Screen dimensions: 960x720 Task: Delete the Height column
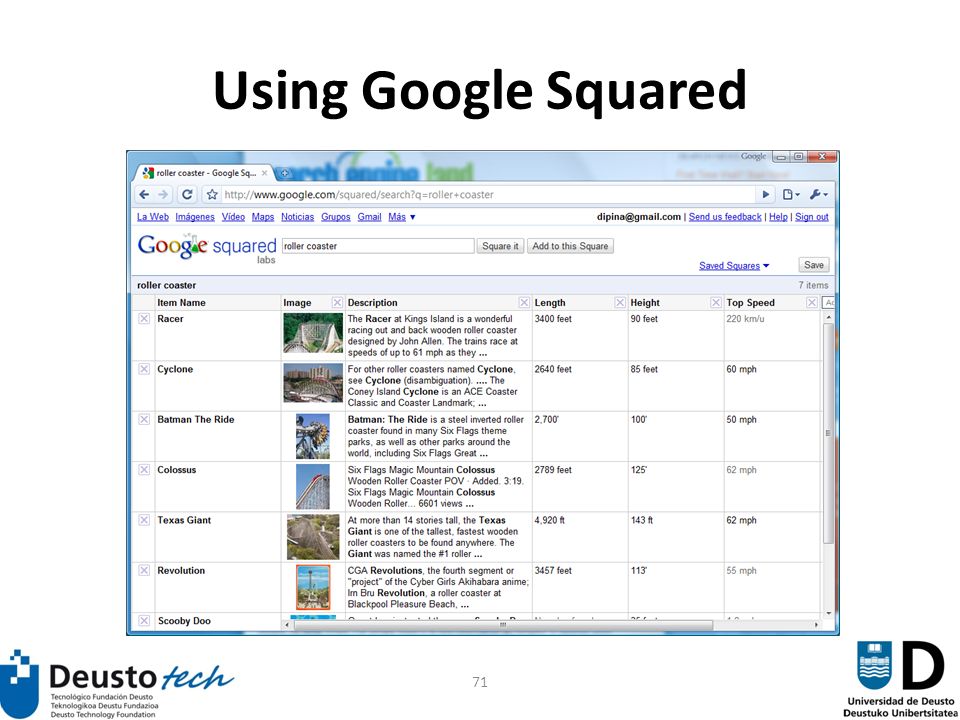715,302
